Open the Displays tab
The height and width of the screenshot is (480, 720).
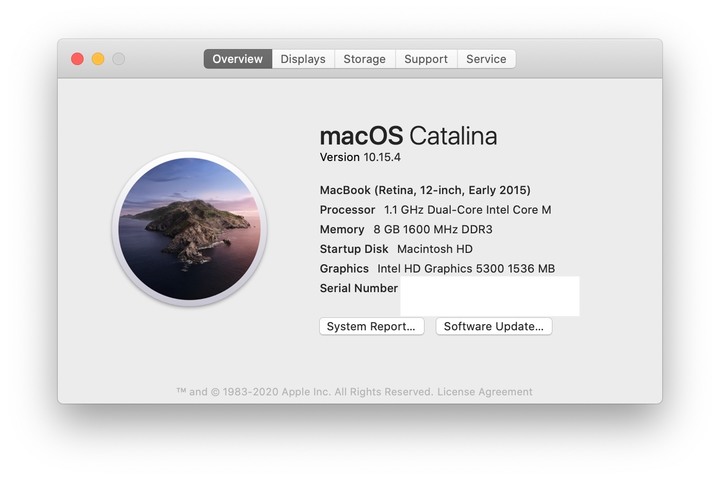[303, 59]
